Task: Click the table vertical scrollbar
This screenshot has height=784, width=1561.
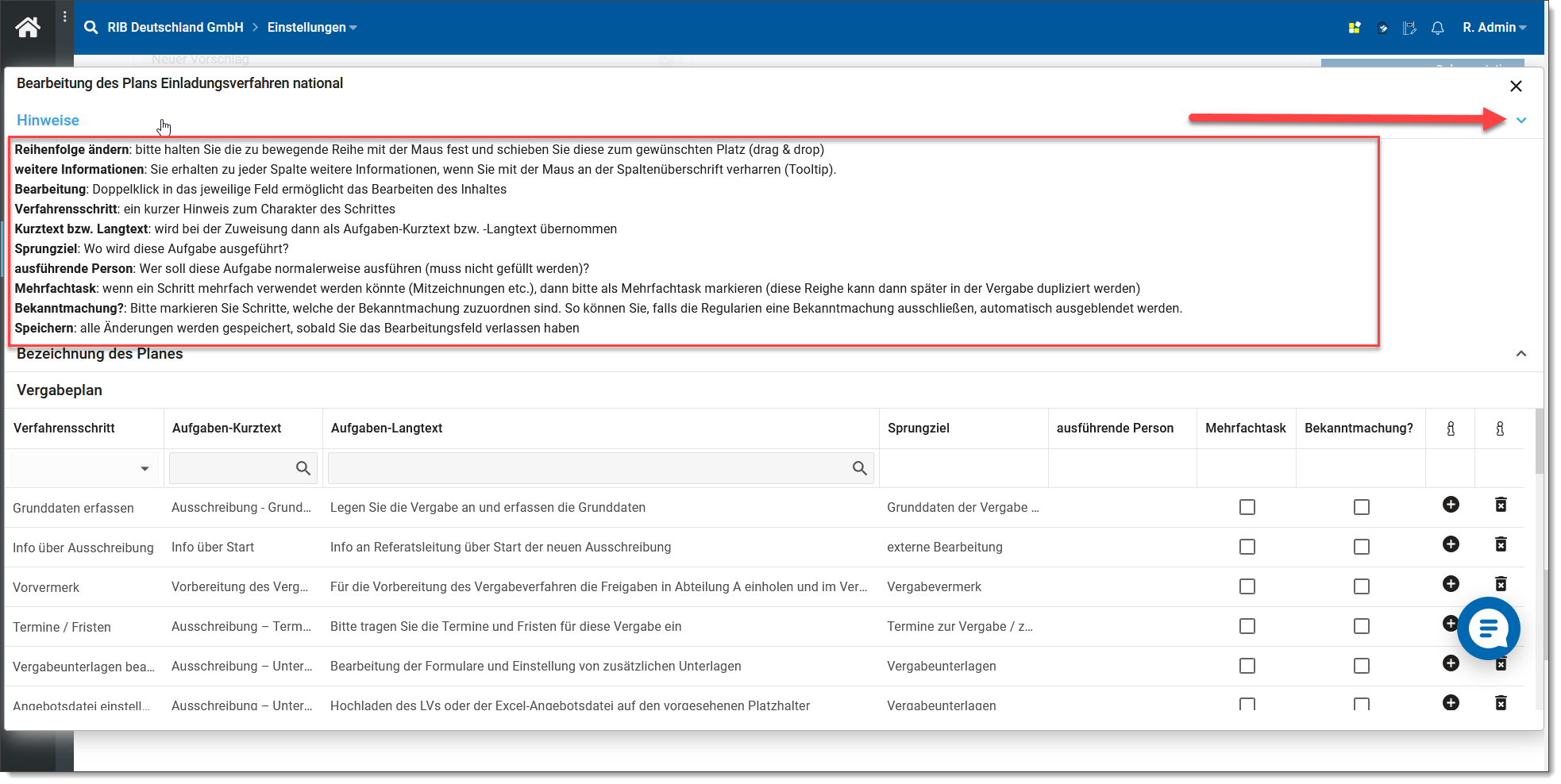Action: point(1540,441)
